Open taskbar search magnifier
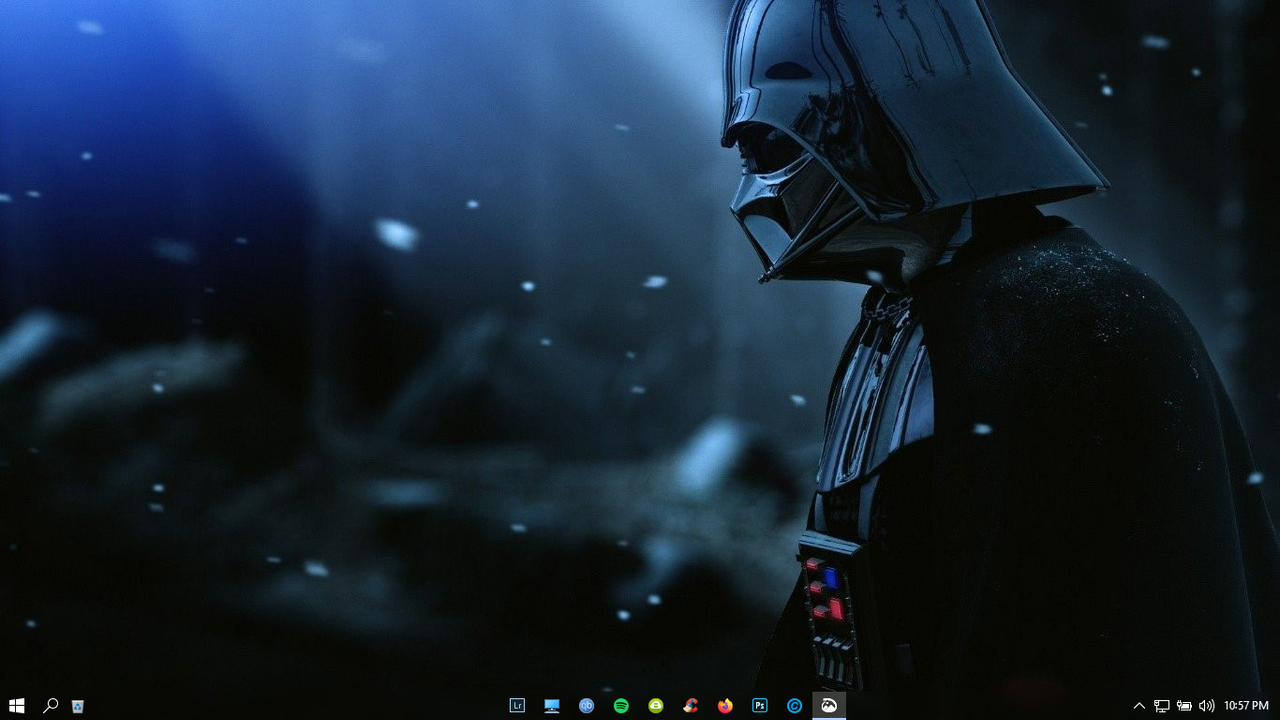Image resolution: width=1280 pixels, height=720 pixels. pos(50,705)
